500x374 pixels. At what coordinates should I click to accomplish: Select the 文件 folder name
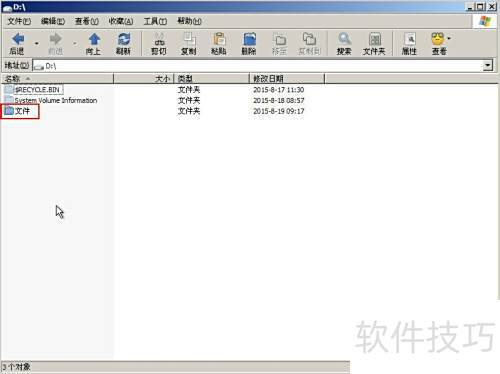click(x=22, y=111)
